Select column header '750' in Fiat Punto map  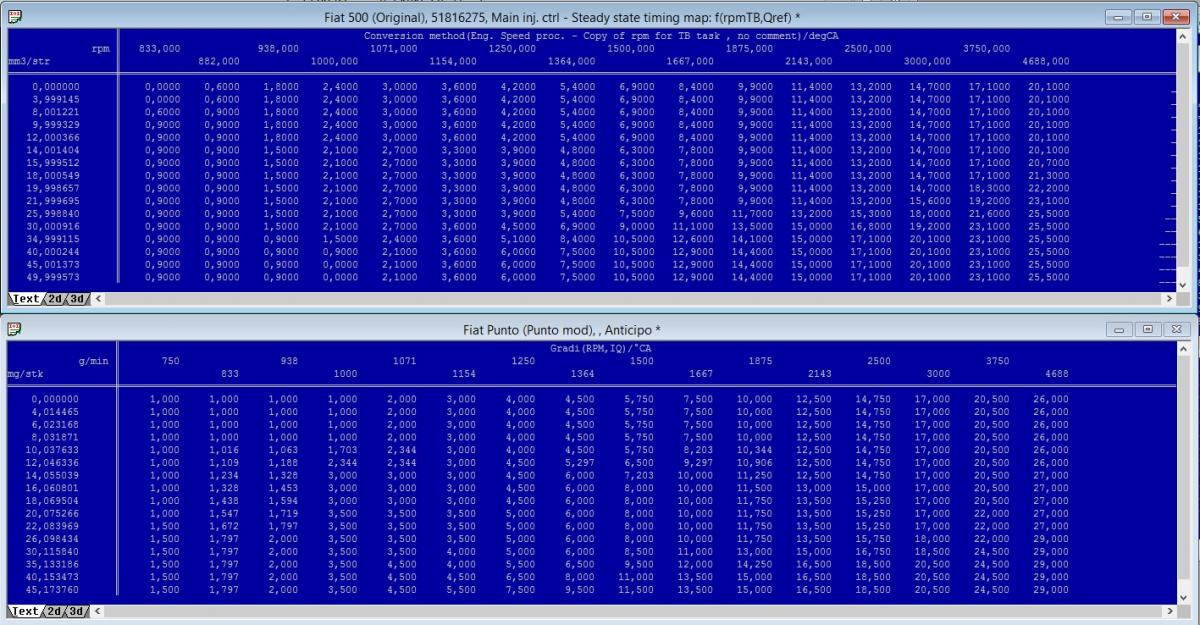pyautogui.click(x=171, y=361)
